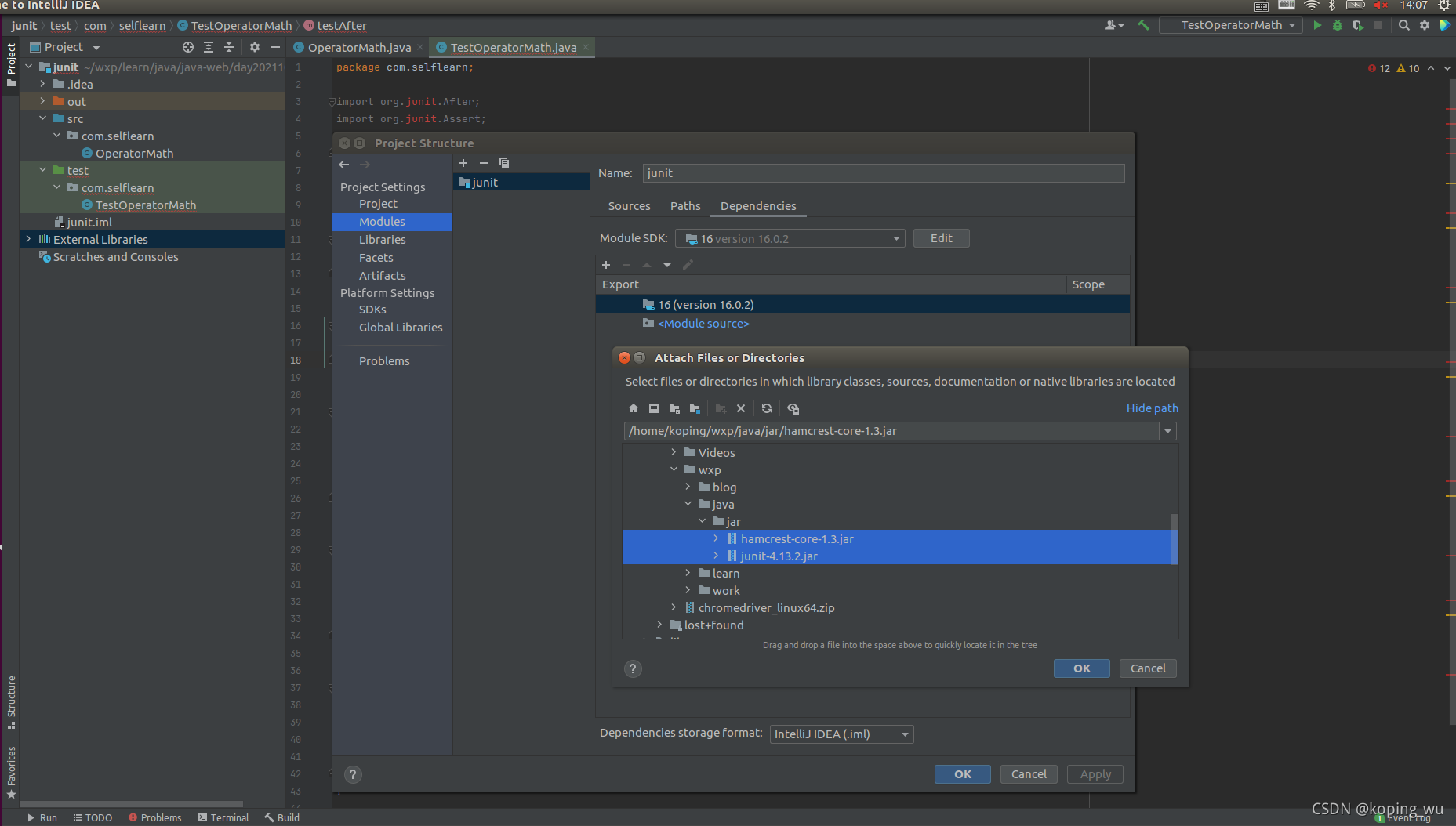Open Search Everywhere magnifier icon
Screen dimensions: 1456x826
coord(1404,25)
